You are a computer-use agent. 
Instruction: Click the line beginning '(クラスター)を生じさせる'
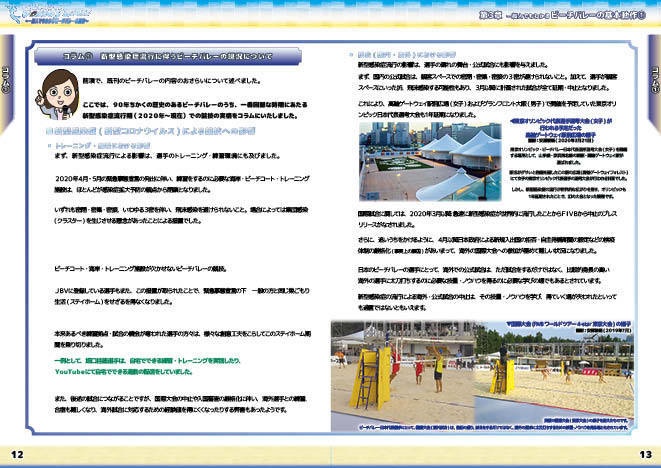click(128, 221)
